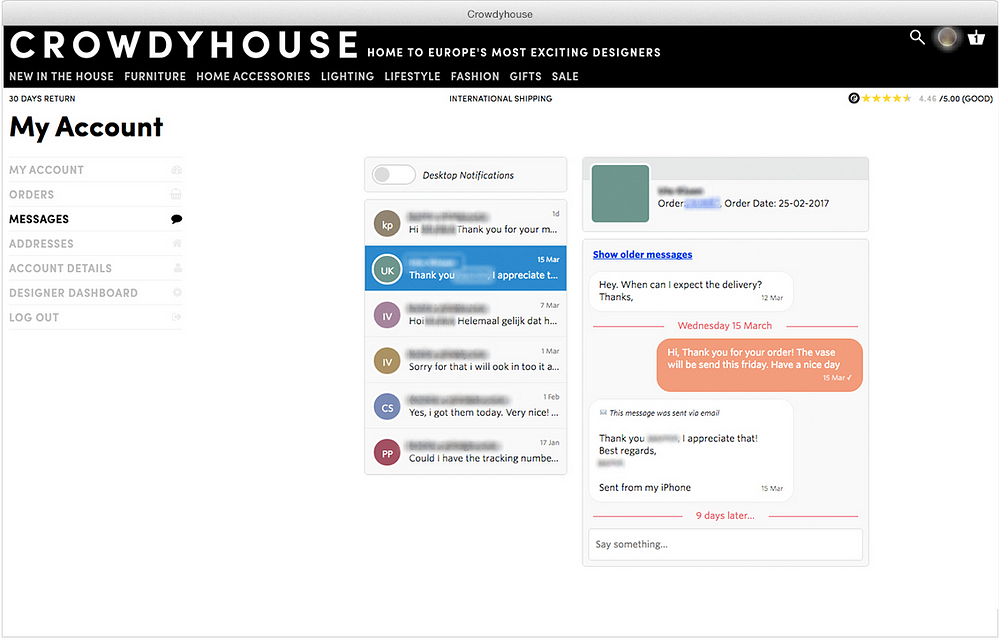Open the Gifts menu

526,76
